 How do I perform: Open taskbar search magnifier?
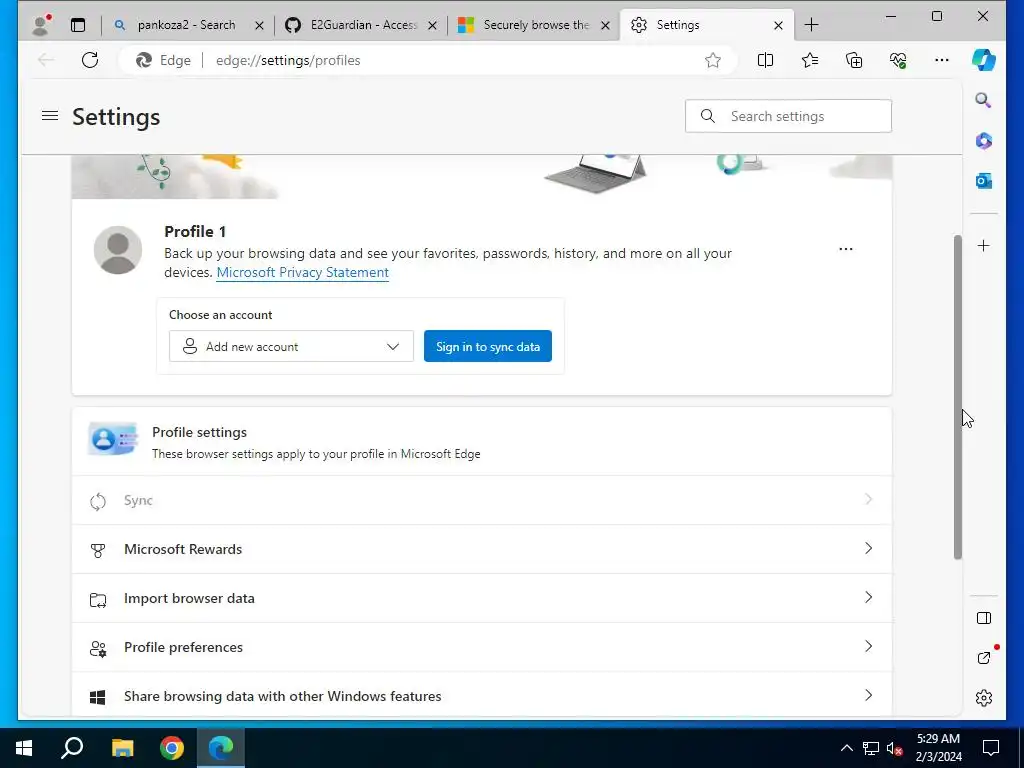point(72,748)
